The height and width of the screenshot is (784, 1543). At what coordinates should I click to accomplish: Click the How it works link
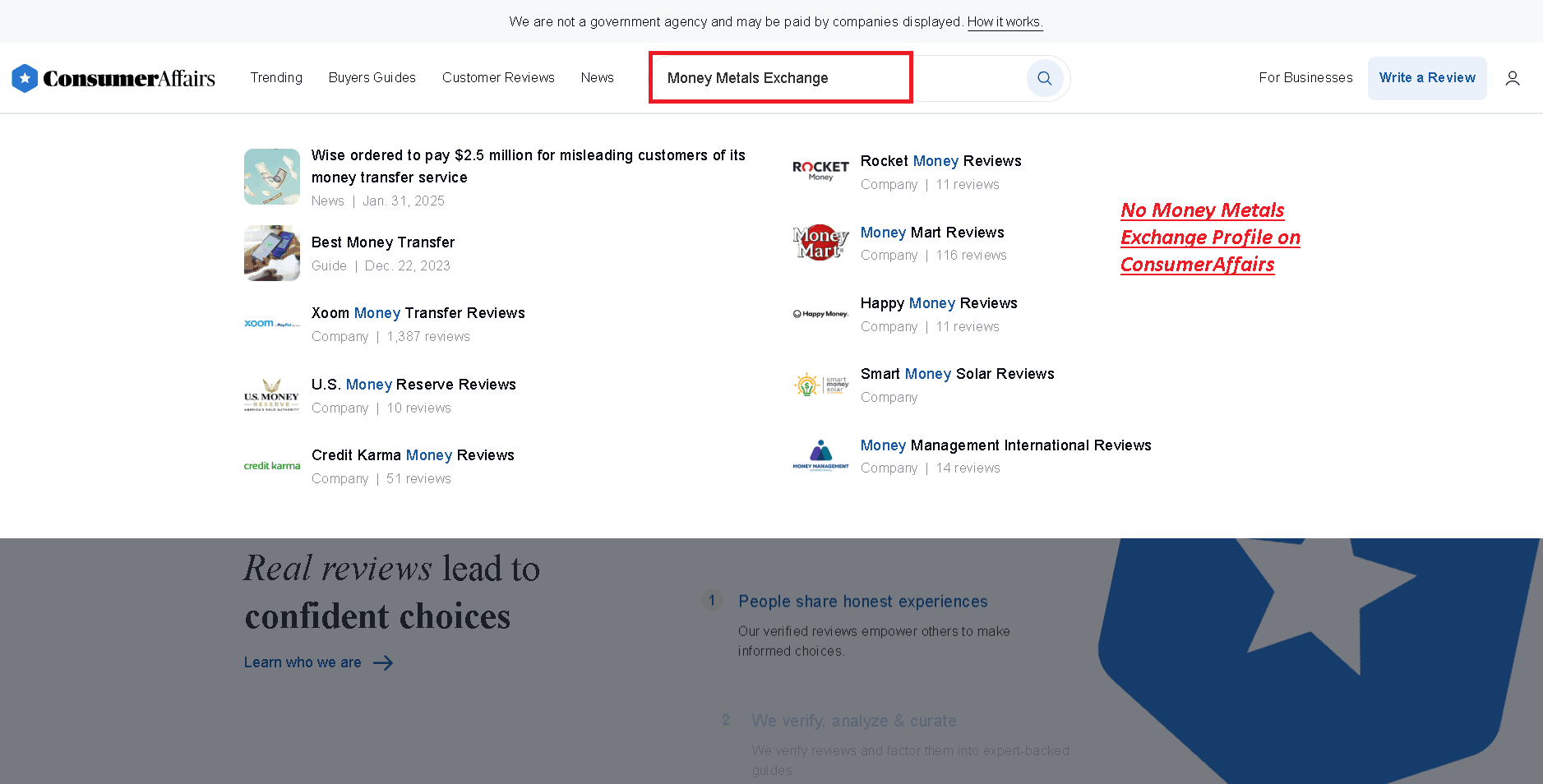pos(1005,22)
